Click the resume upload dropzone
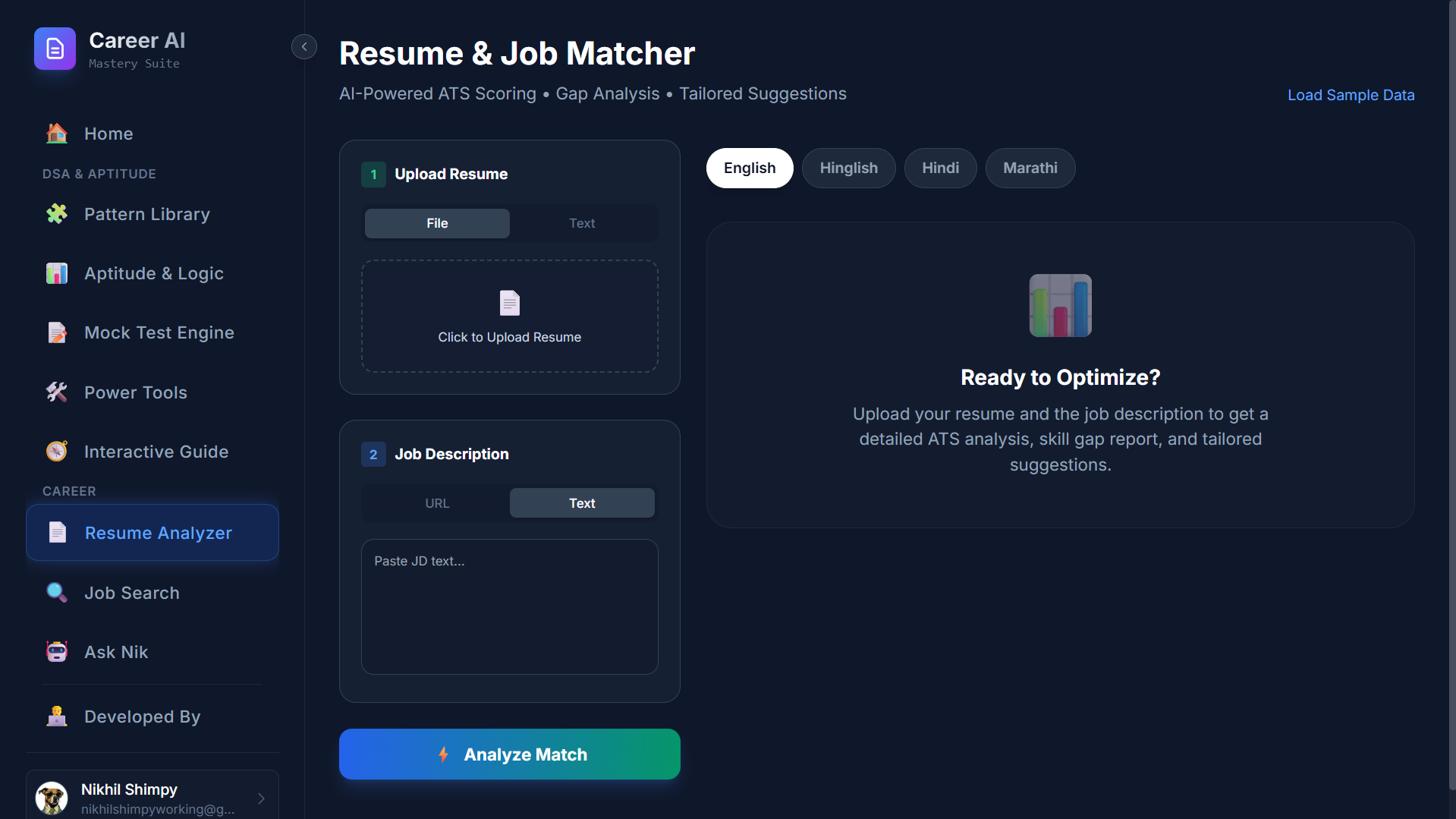 (509, 316)
